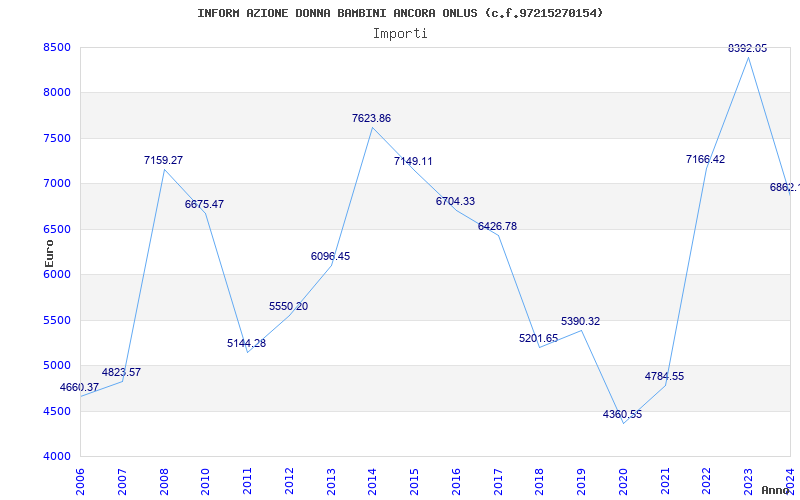Click the 2018 year label
The image size is (800, 500).
(x=540, y=482)
